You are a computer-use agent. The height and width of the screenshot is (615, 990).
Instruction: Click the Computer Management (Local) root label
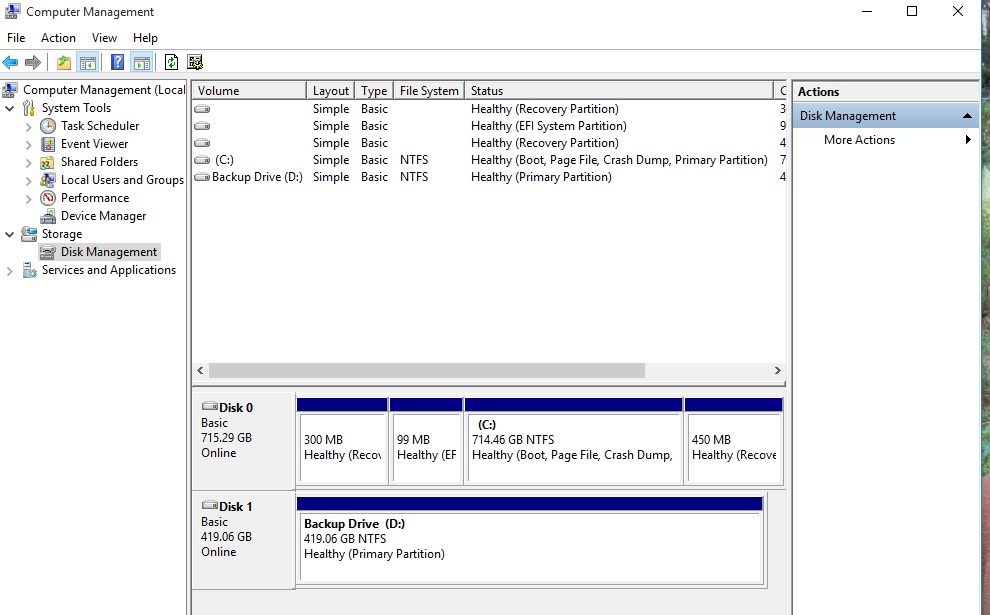(x=104, y=90)
